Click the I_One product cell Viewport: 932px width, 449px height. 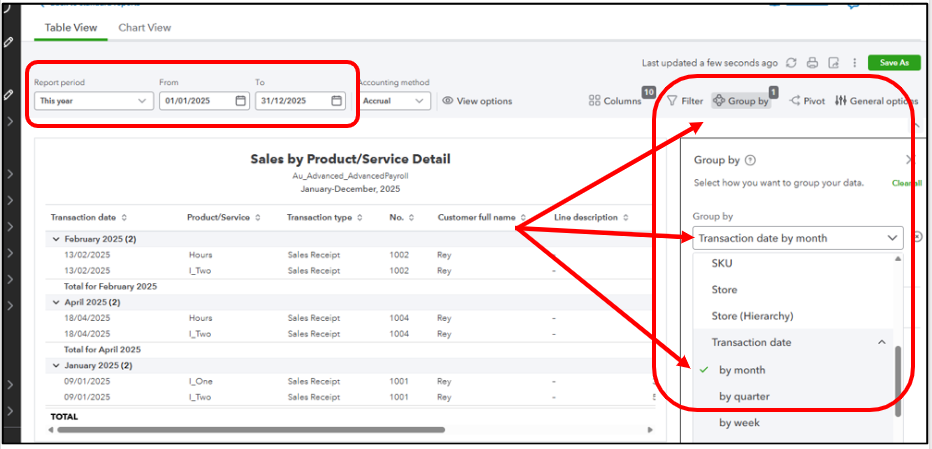tap(201, 381)
